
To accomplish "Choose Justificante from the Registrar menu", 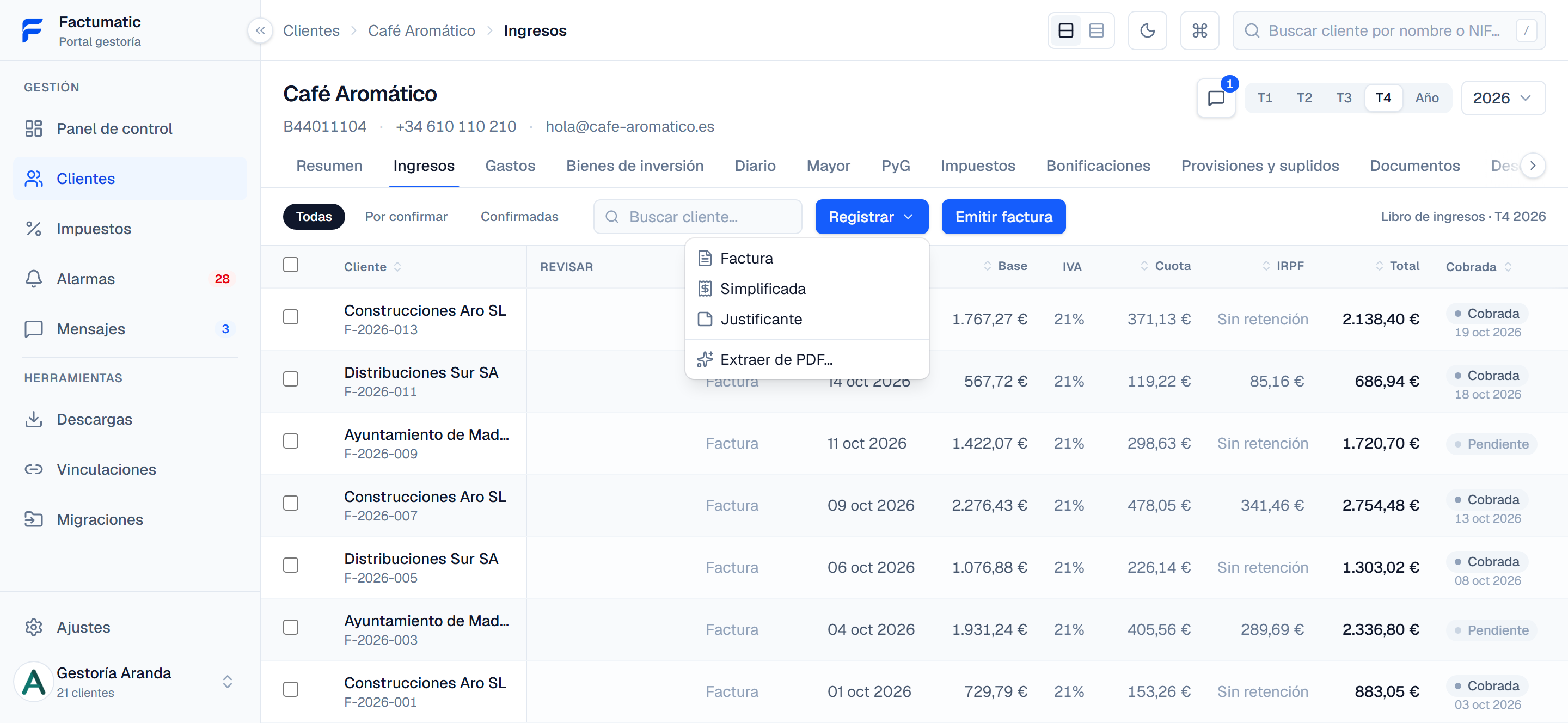I will pyautogui.click(x=806, y=319).
